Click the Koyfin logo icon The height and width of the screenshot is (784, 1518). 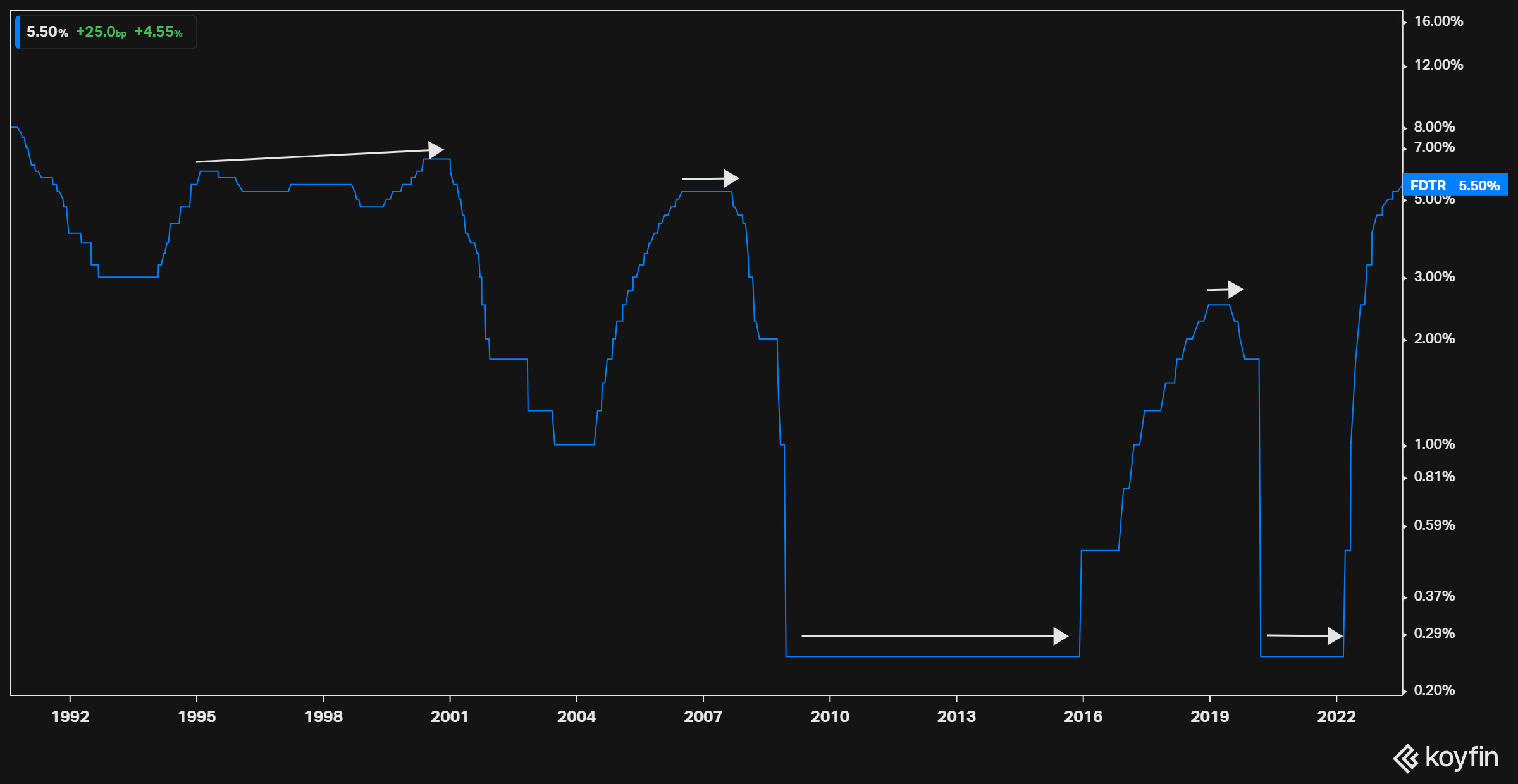coord(1407,758)
